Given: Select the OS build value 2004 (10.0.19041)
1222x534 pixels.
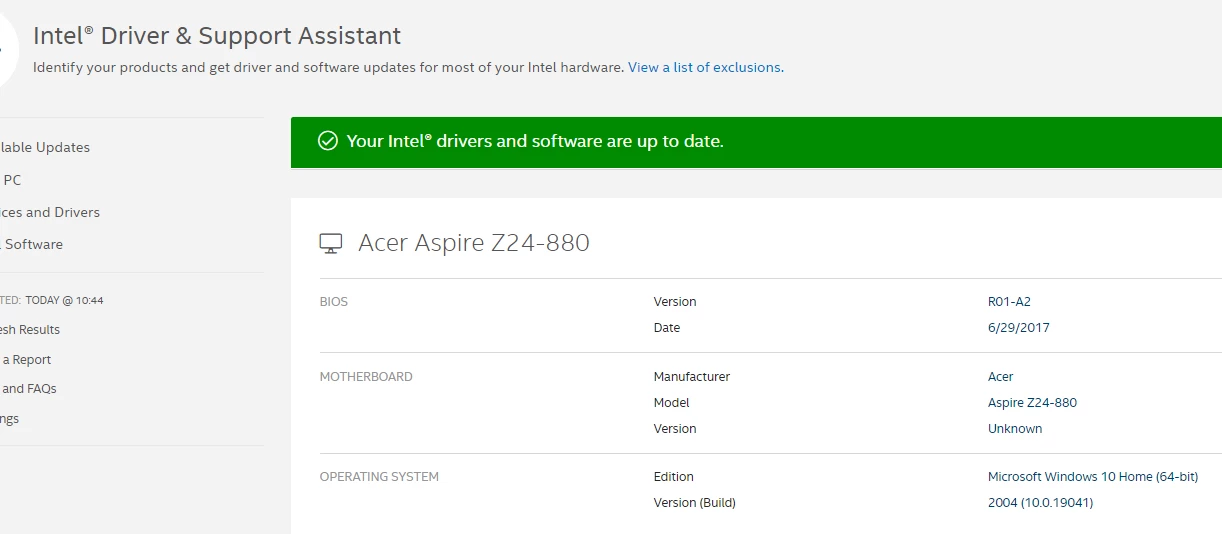Looking at the screenshot, I should tap(1040, 503).
